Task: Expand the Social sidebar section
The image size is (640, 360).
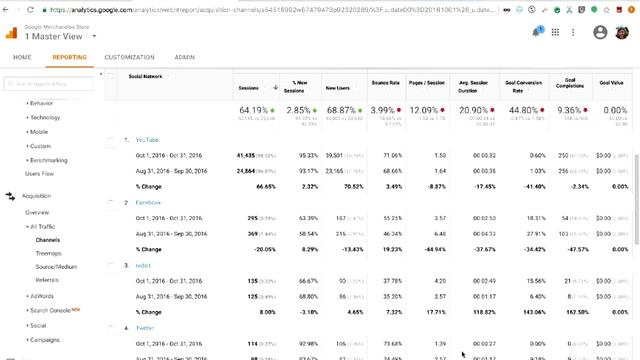Action: point(36,326)
